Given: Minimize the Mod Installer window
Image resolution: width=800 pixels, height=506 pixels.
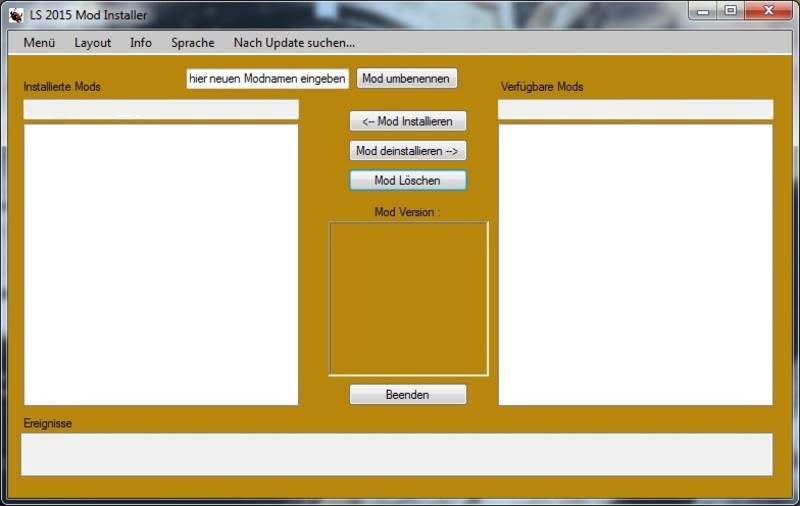Looking at the screenshot, I should [x=706, y=11].
